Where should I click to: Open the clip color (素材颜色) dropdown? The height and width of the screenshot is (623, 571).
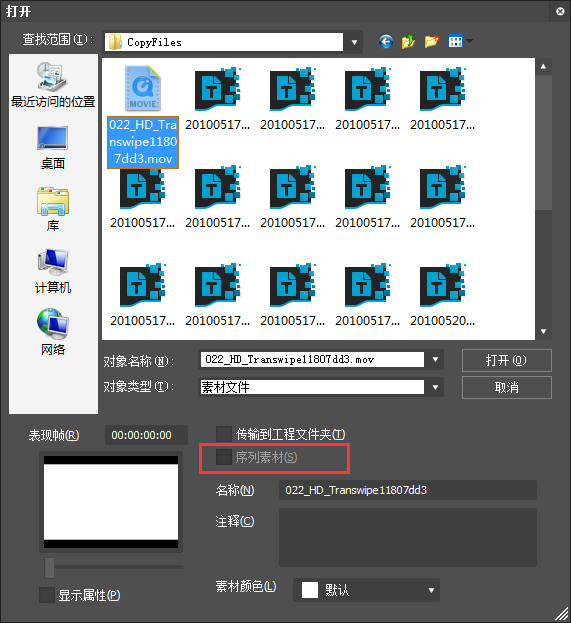pyautogui.click(x=366, y=590)
